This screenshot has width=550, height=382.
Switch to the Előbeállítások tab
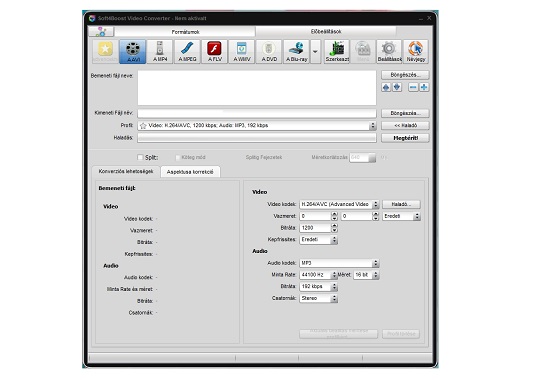tap(326, 32)
